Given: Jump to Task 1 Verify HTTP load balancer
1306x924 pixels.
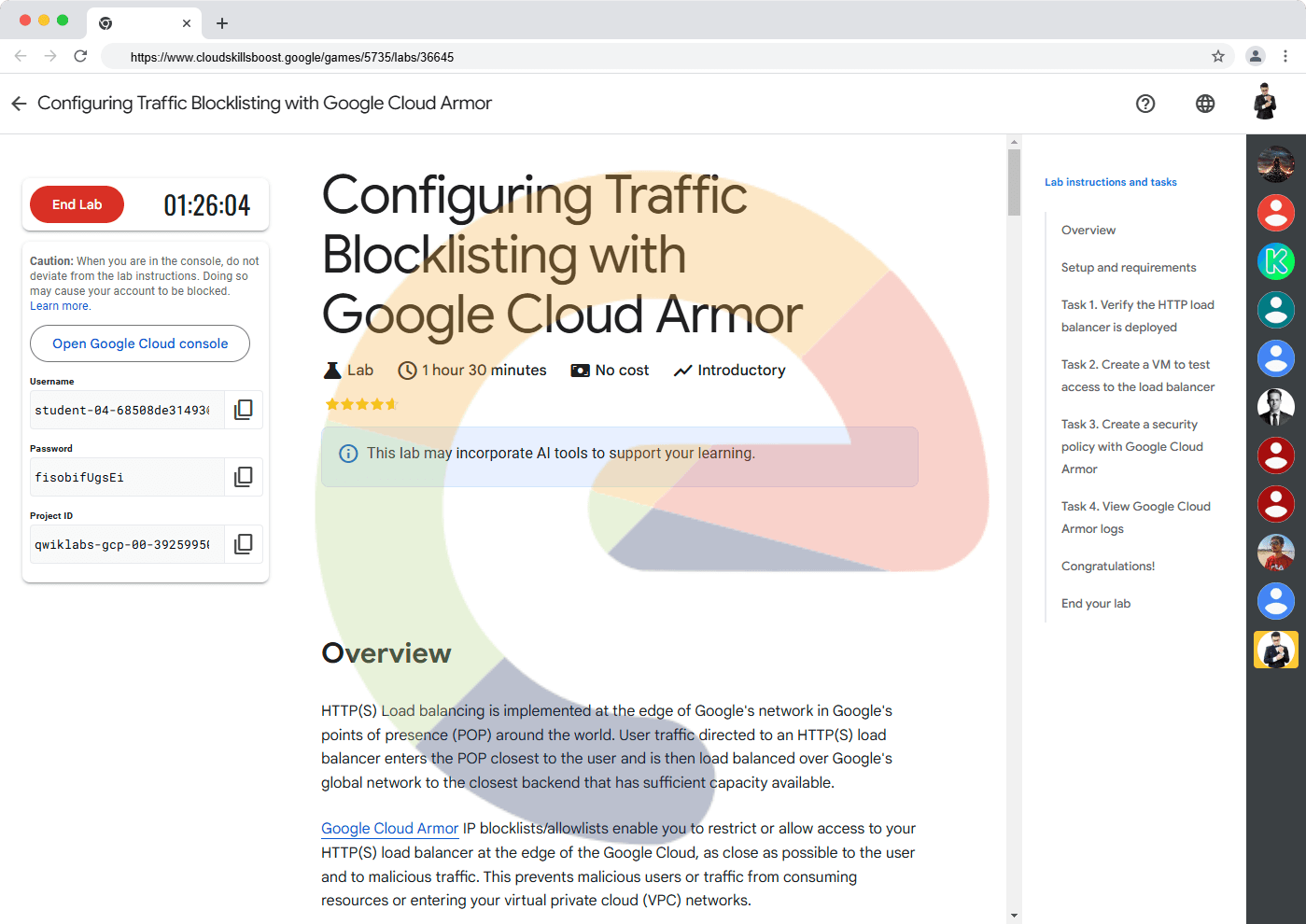Looking at the screenshot, I should [1137, 315].
